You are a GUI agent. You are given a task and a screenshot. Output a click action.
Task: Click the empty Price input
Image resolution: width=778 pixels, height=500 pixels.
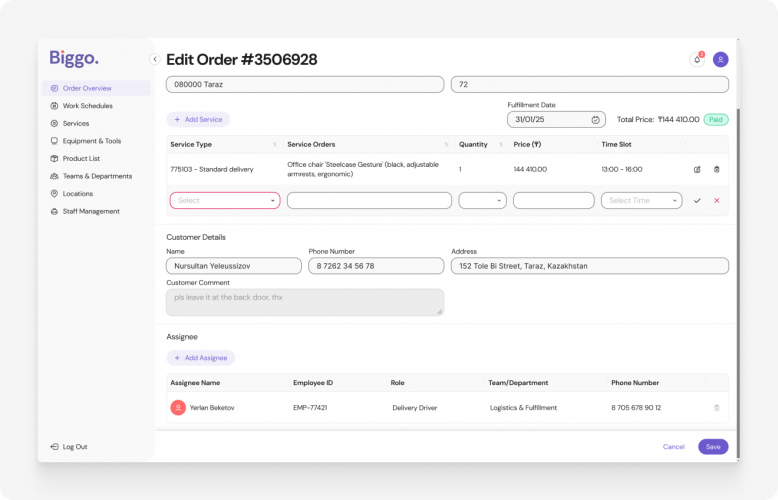point(554,200)
